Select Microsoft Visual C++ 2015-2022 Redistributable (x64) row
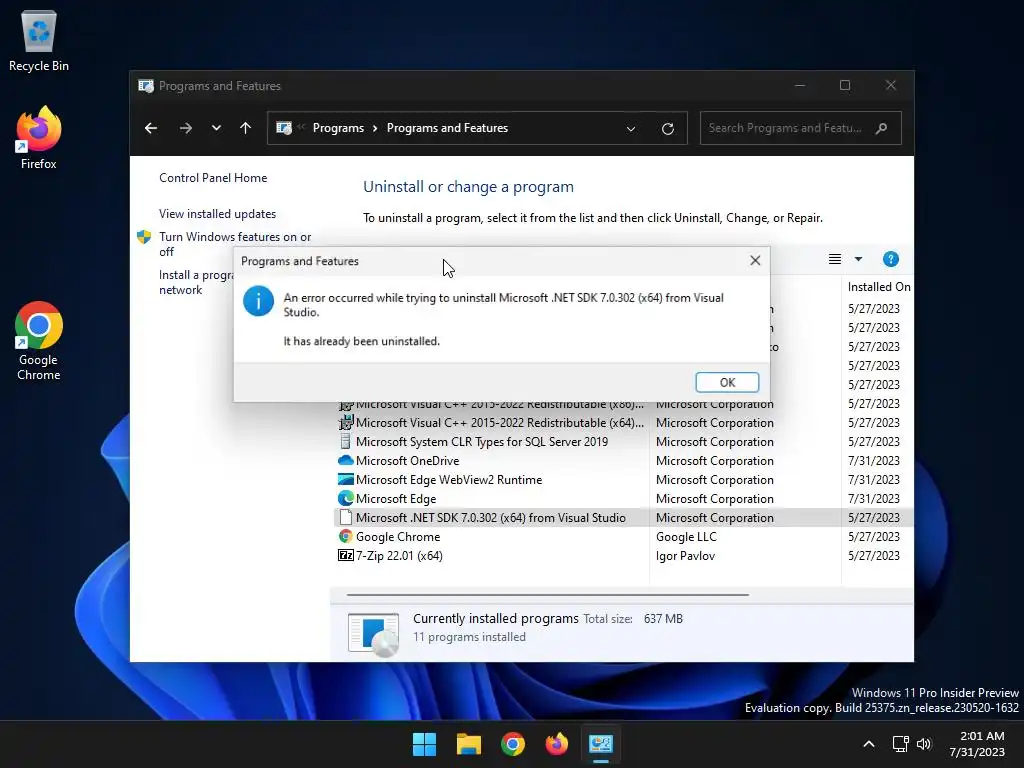The image size is (1024, 768). (624, 423)
